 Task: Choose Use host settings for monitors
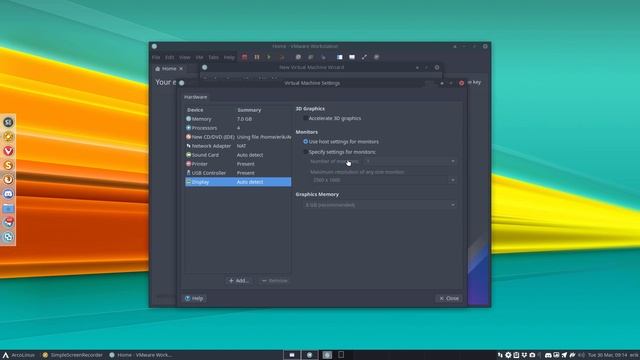click(305, 142)
